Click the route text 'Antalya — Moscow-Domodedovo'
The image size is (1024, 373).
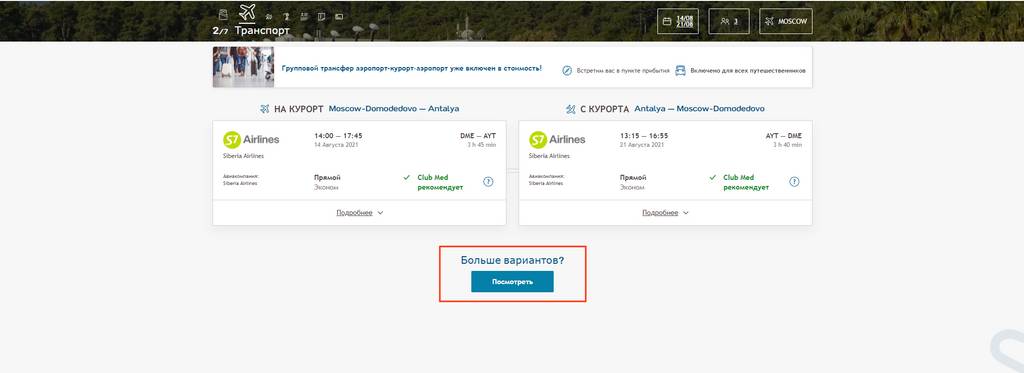[x=699, y=108]
